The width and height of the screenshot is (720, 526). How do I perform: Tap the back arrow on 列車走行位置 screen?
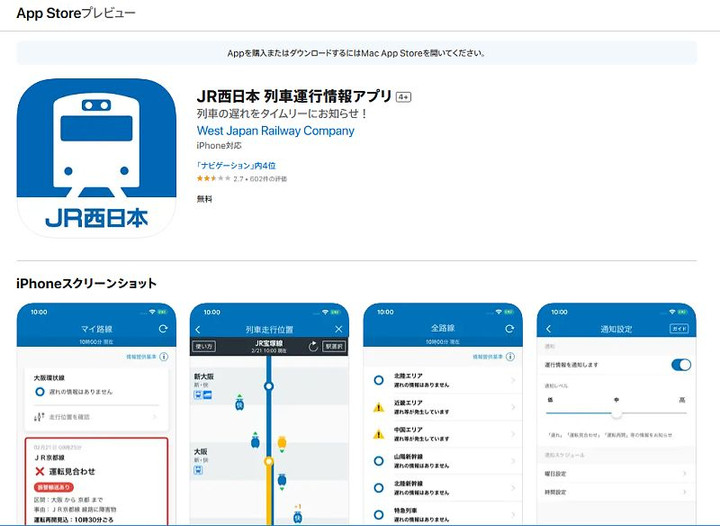198,329
